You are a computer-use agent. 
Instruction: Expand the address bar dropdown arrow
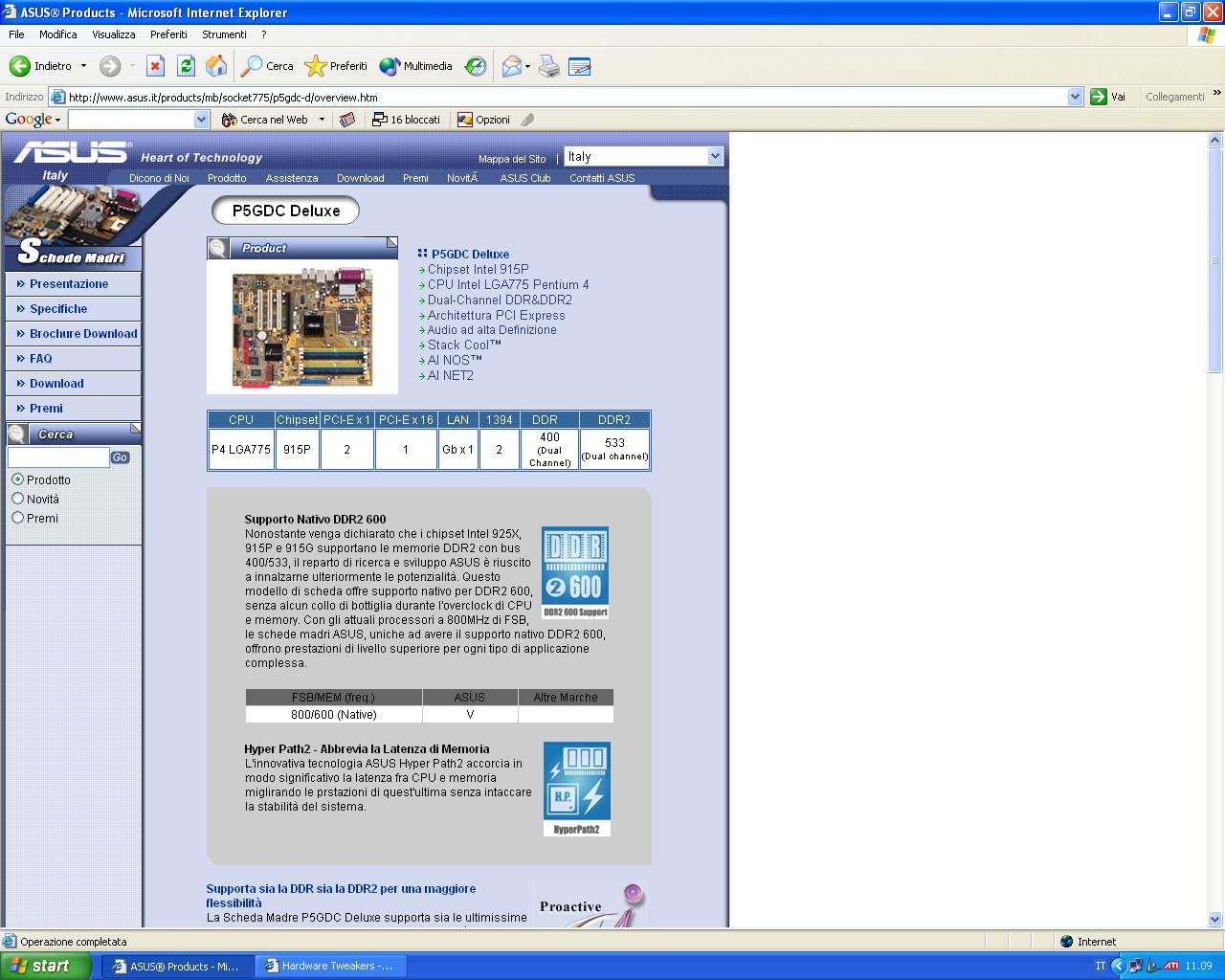1075,97
